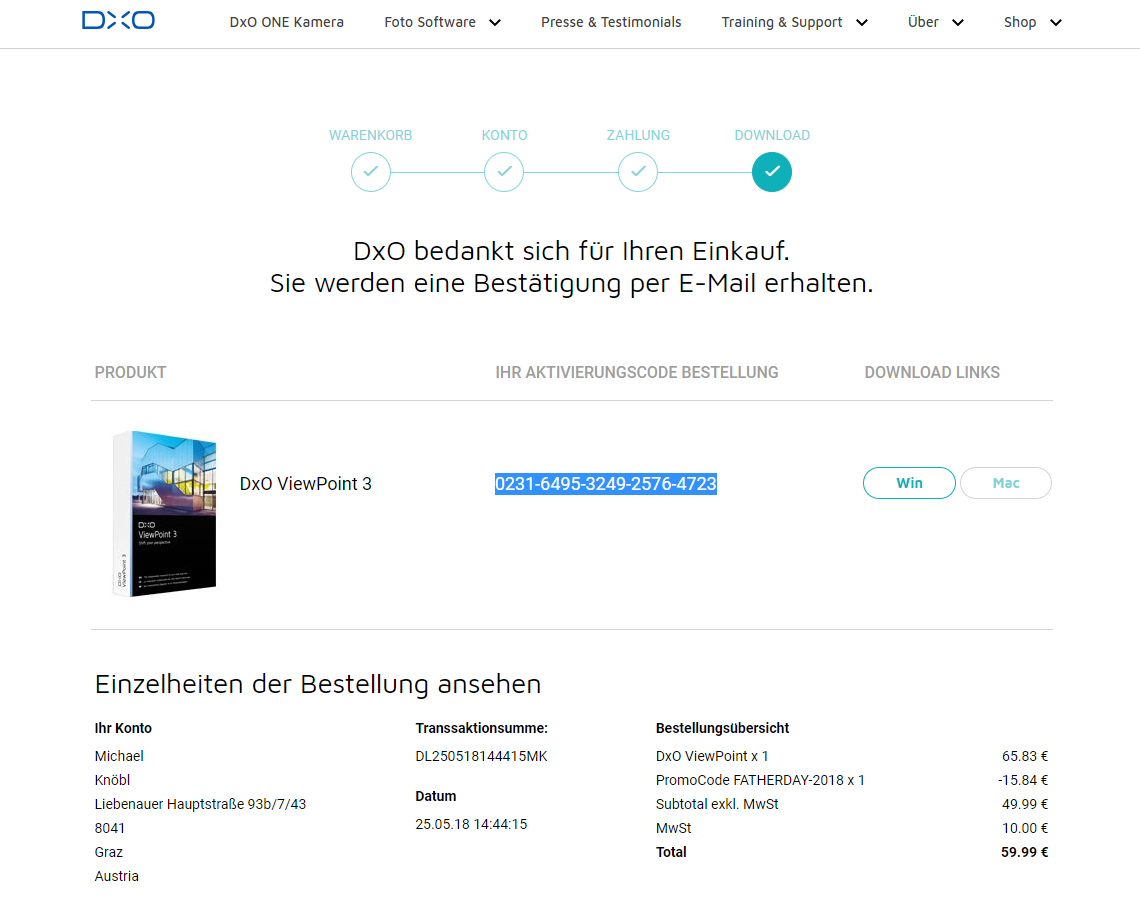Expand the Foto Software dropdown chevron
The width and height of the screenshot is (1140, 915).
[x=495, y=23]
